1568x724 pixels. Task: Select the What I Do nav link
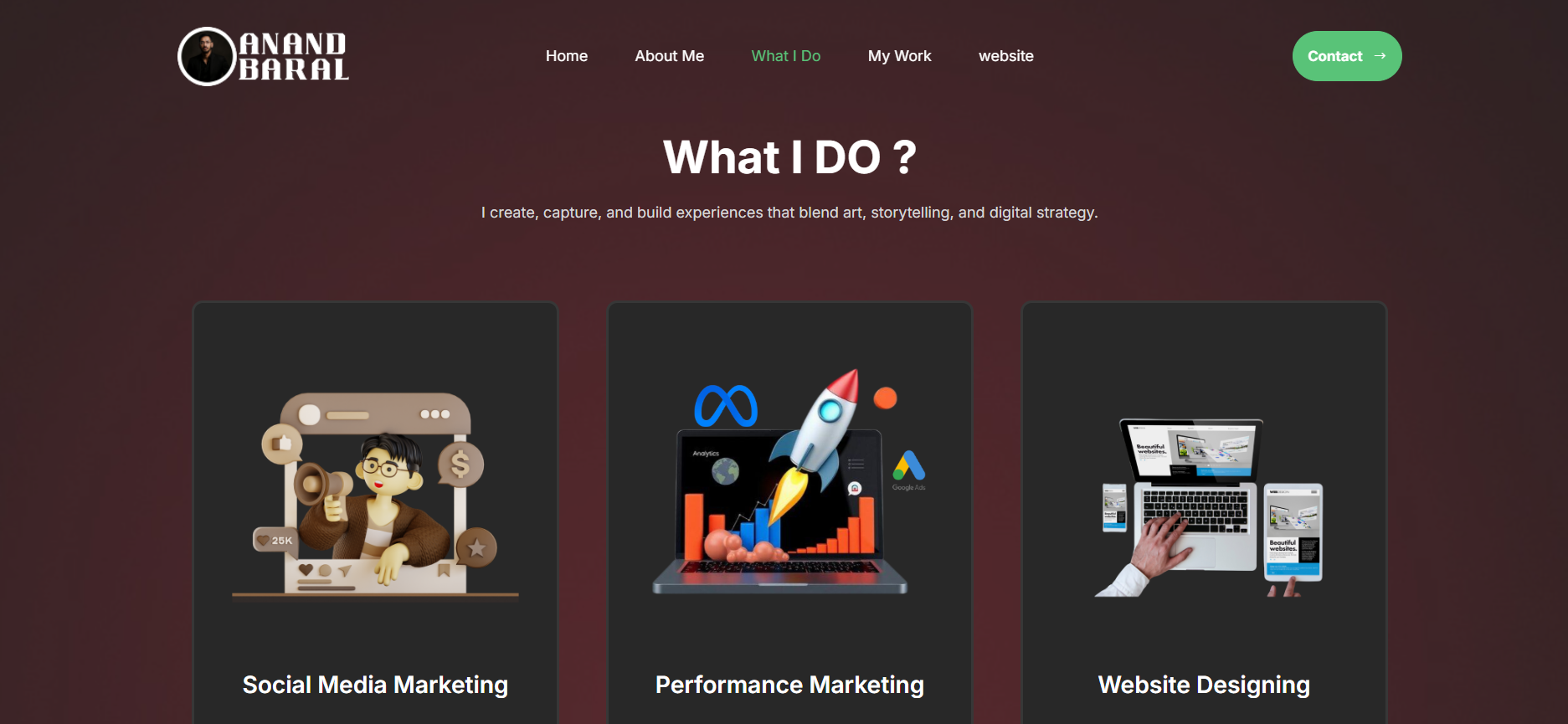785,56
